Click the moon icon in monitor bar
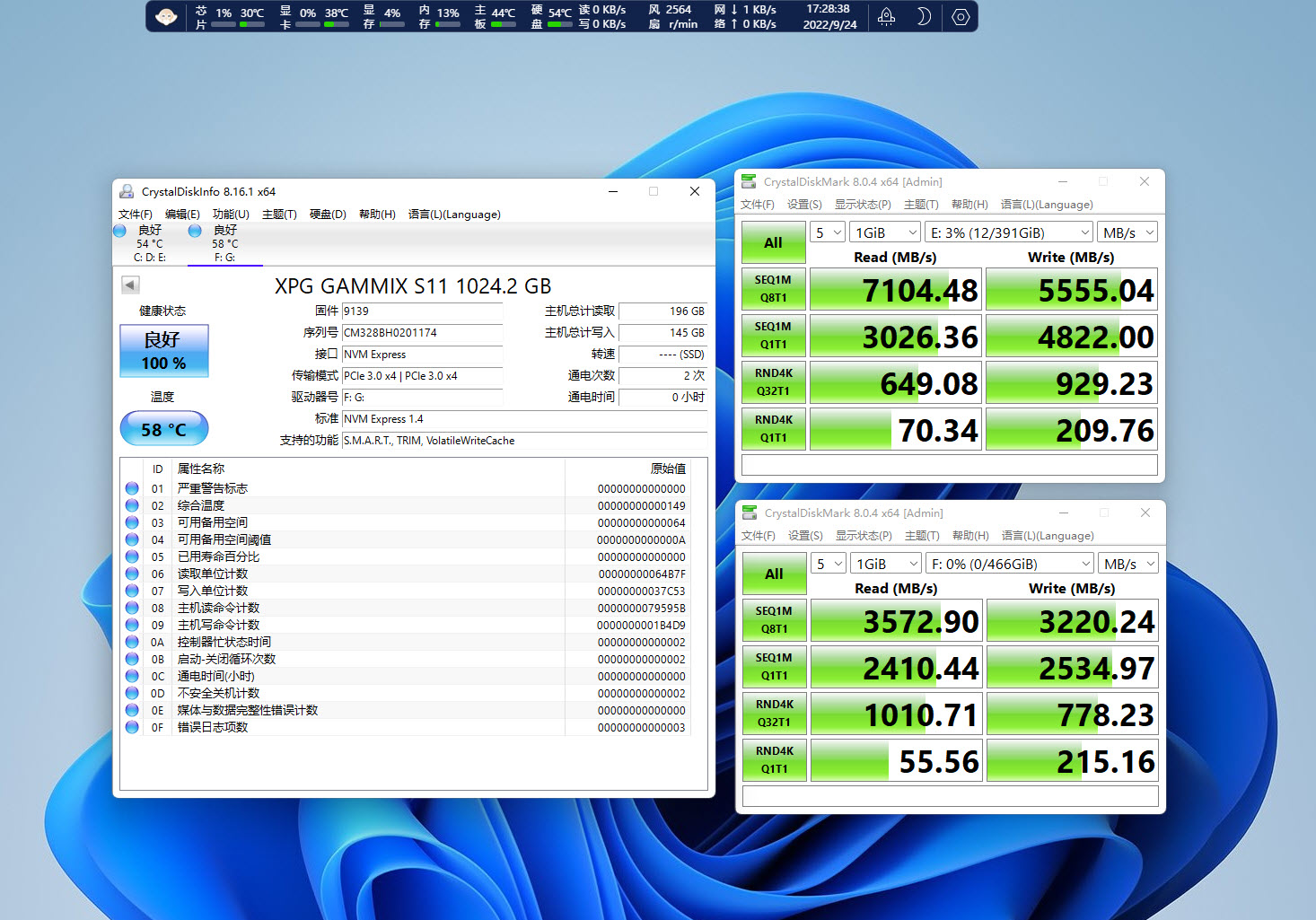1316x920 pixels. pyautogui.click(x=924, y=17)
